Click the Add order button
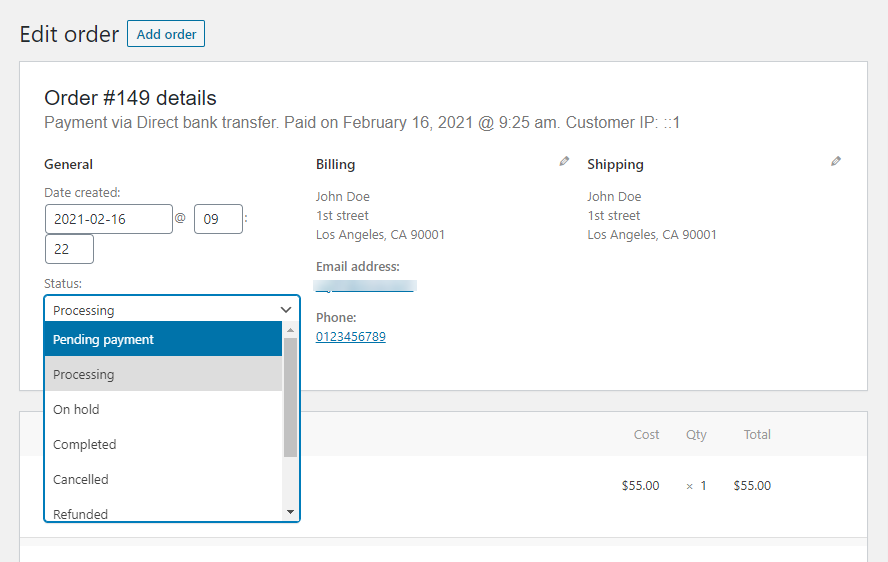This screenshot has width=888, height=562. click(166, 34)
